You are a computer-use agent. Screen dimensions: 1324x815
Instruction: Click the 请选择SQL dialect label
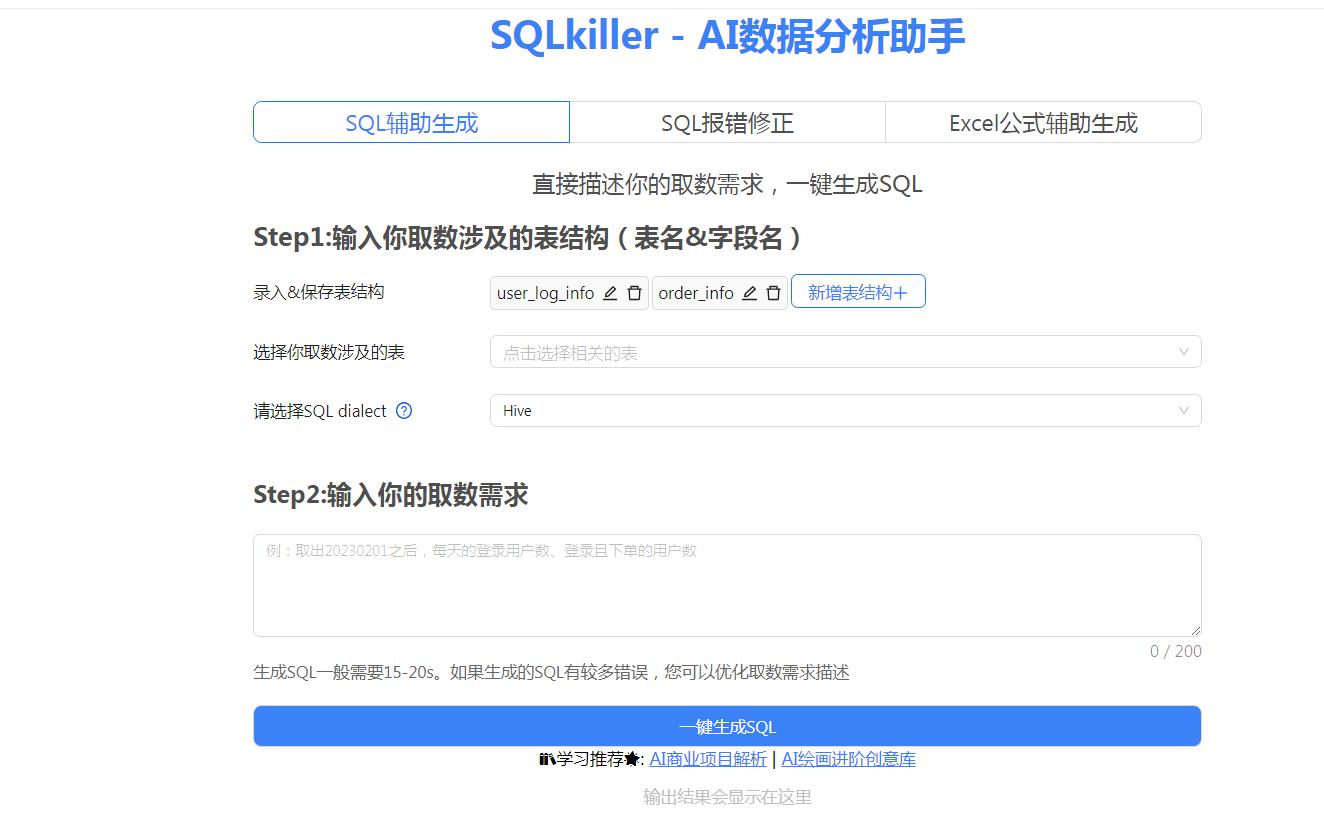[320, 411]
